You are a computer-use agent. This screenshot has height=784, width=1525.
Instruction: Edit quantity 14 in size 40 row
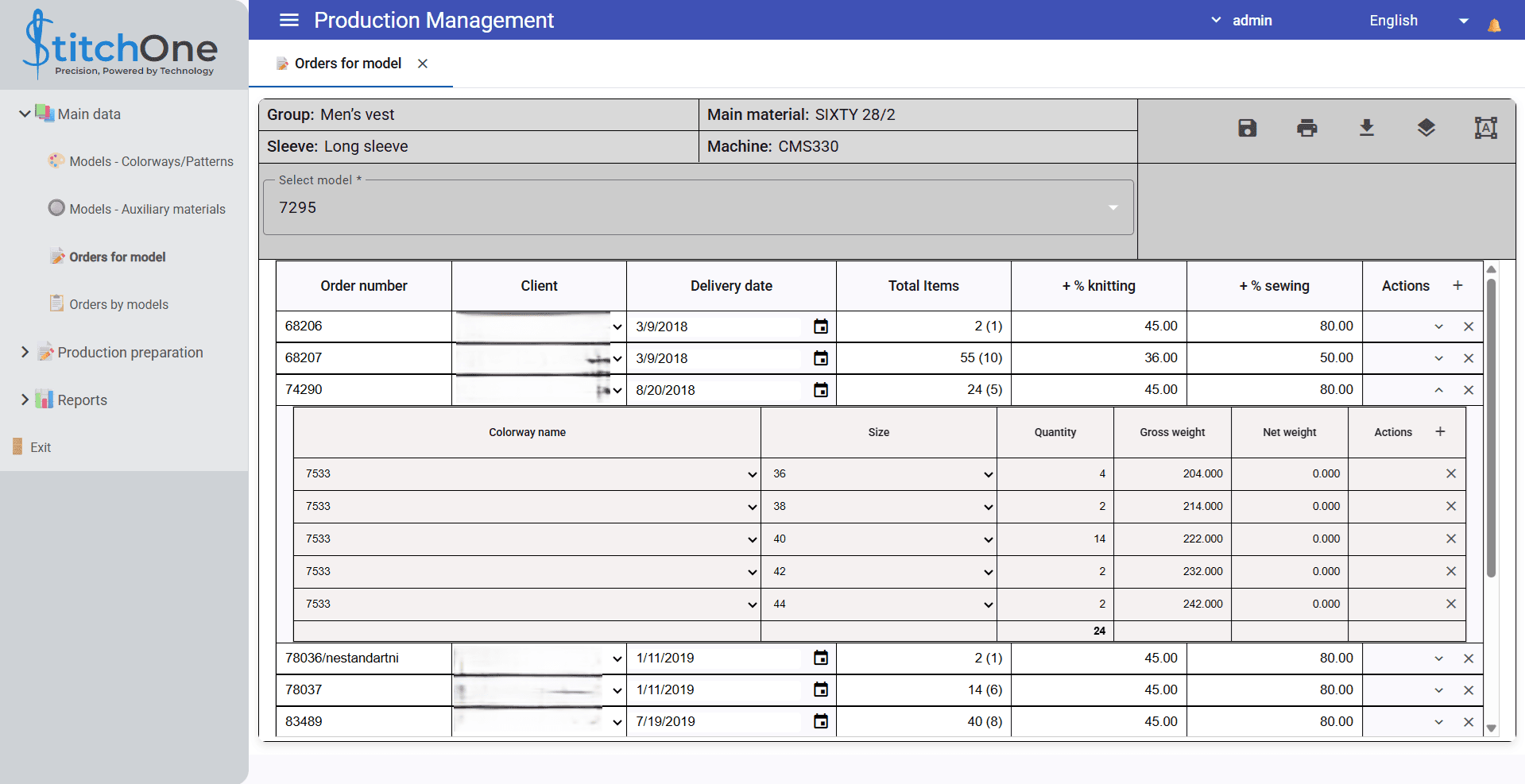[1055, 539]
